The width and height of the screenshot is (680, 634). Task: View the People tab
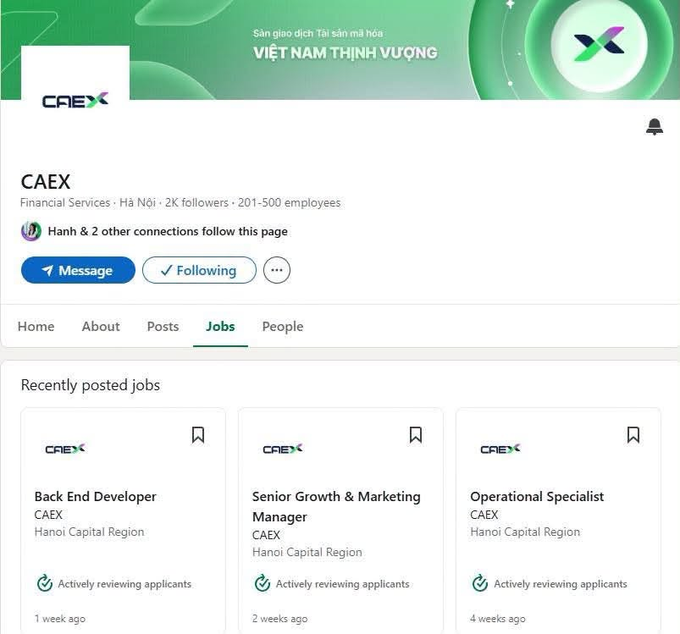tap(283, 326)
